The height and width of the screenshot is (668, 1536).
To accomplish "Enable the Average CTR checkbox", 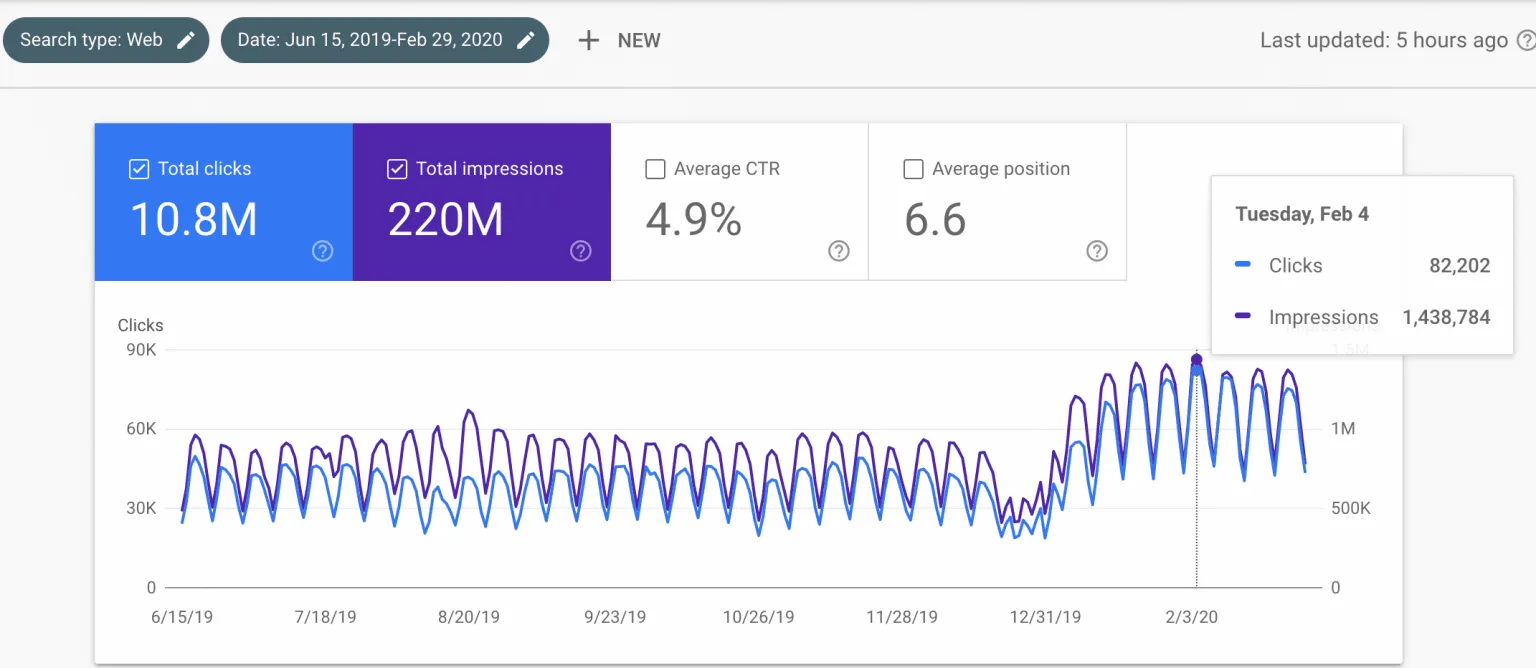I will (x=655, y=169).
